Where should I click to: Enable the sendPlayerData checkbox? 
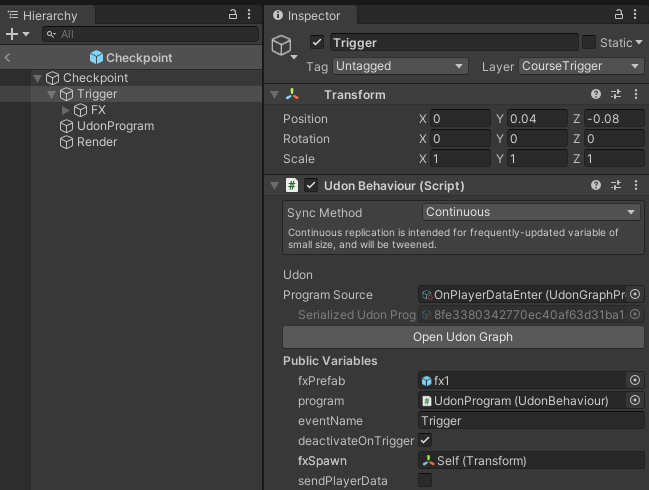425,480
